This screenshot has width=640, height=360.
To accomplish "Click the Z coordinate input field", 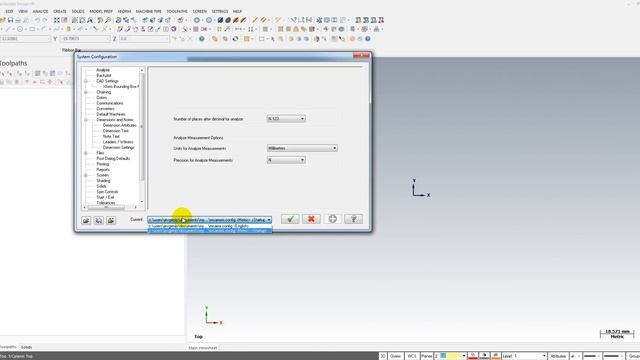I will click(x=144, y=39).
